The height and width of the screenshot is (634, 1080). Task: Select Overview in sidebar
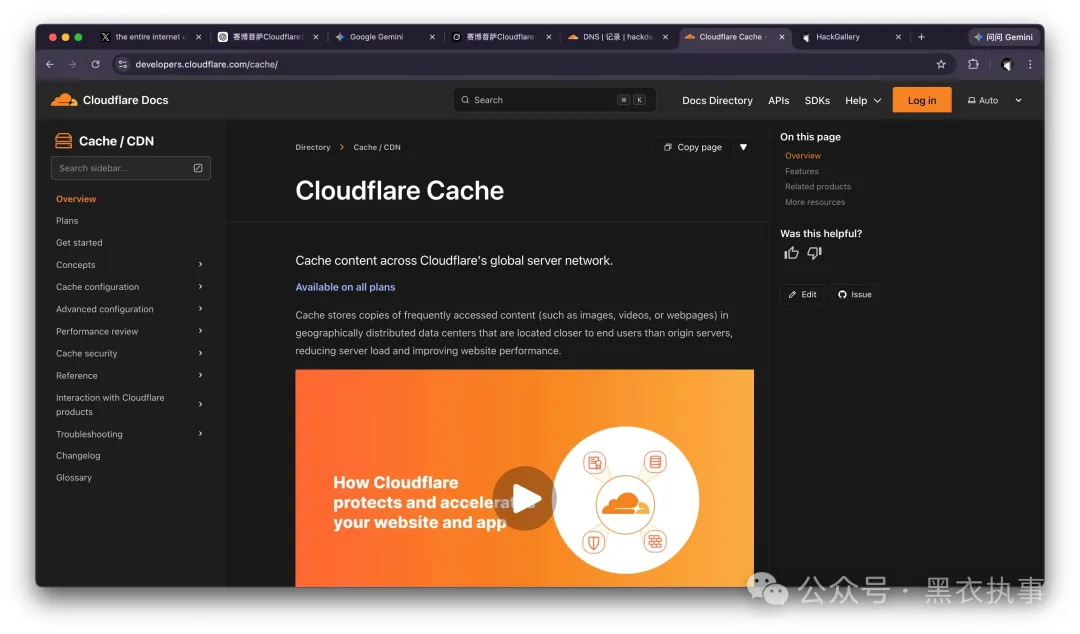point(76,198)
